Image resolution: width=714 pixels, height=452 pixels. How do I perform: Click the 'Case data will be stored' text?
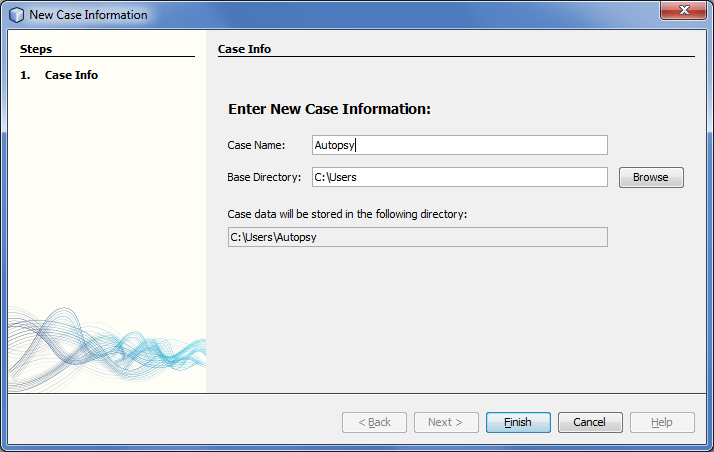coord(347,214)
